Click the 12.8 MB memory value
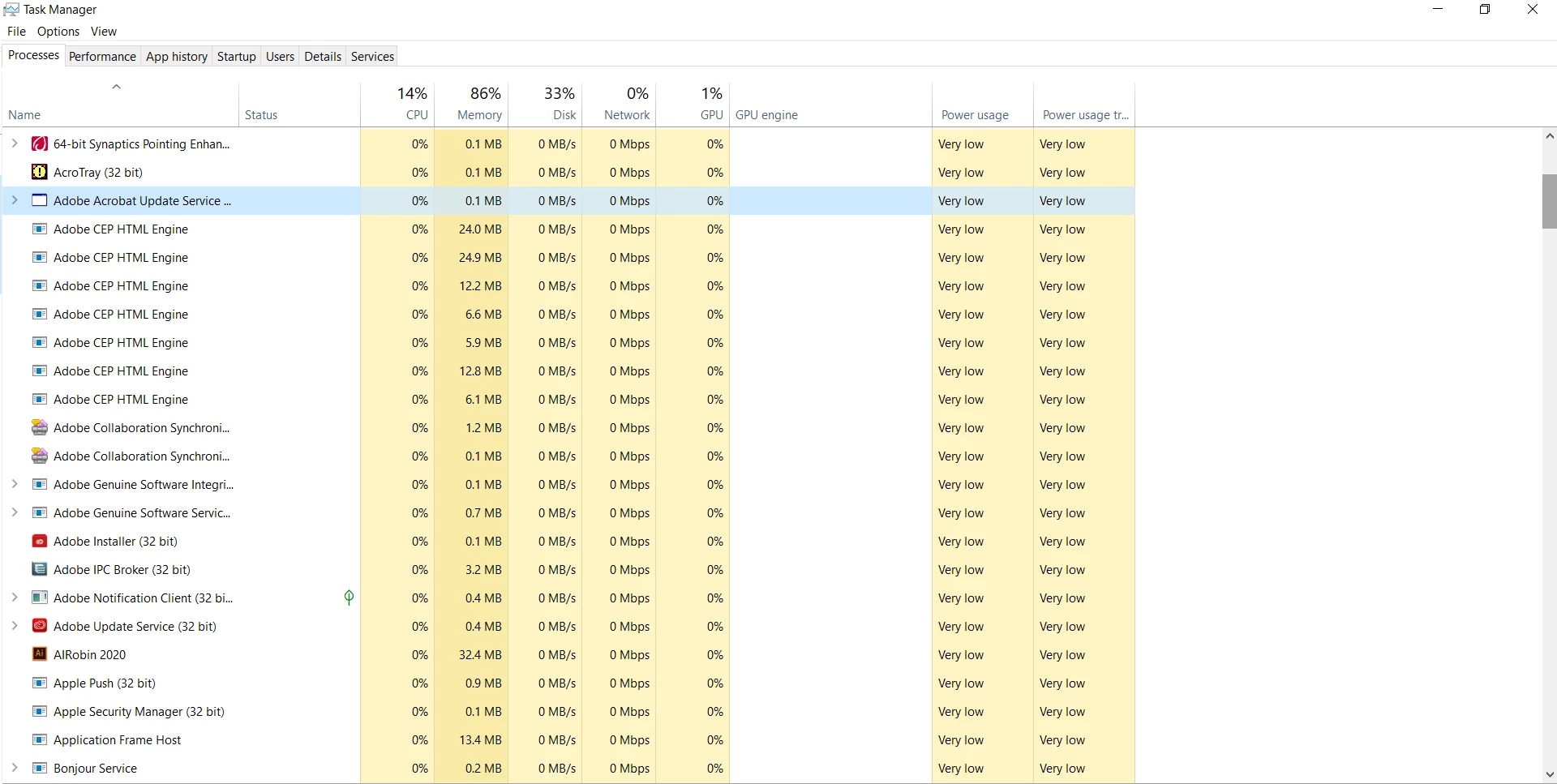Viewport: 1557px width, 784px height. [480, 371]
